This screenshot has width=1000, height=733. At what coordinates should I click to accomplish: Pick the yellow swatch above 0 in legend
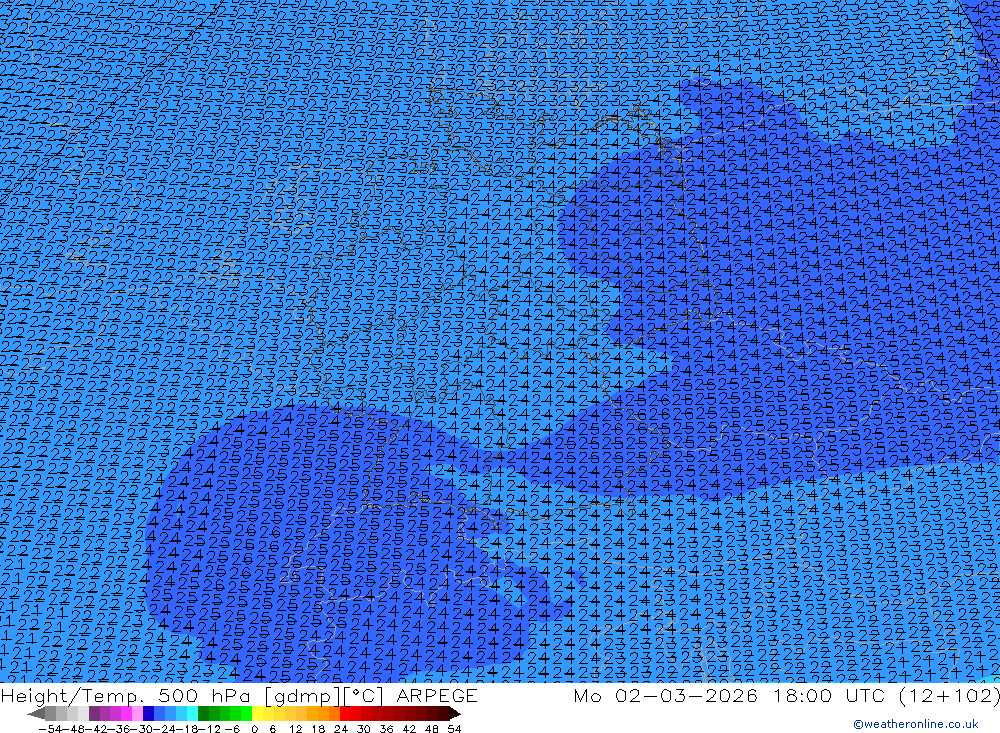258,713
